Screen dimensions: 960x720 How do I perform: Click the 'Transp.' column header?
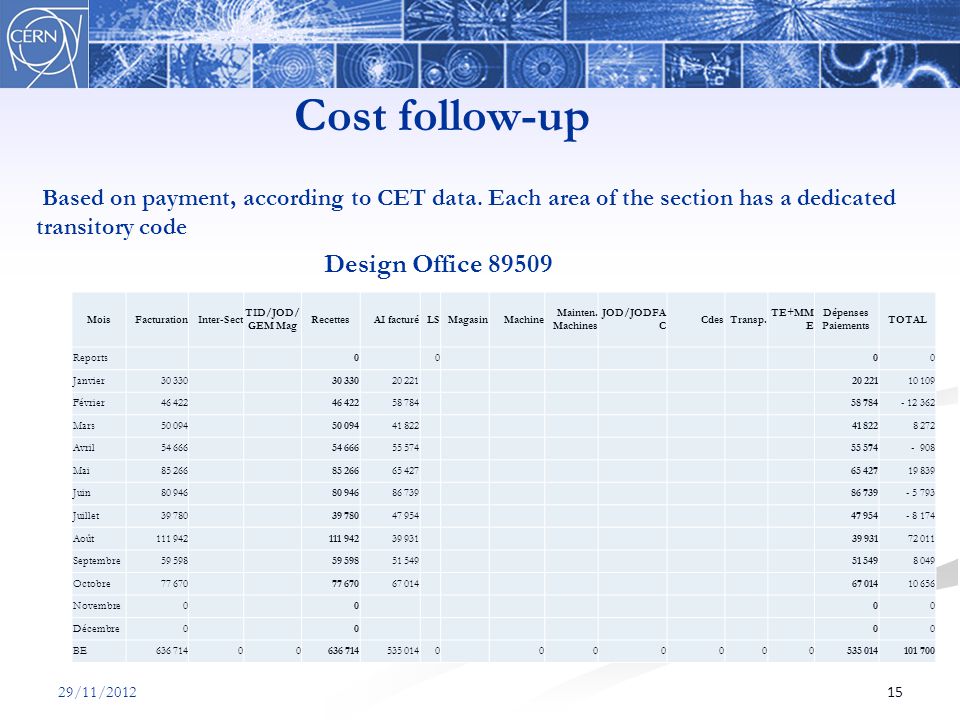pyautogui.click(x=748, y=320)
